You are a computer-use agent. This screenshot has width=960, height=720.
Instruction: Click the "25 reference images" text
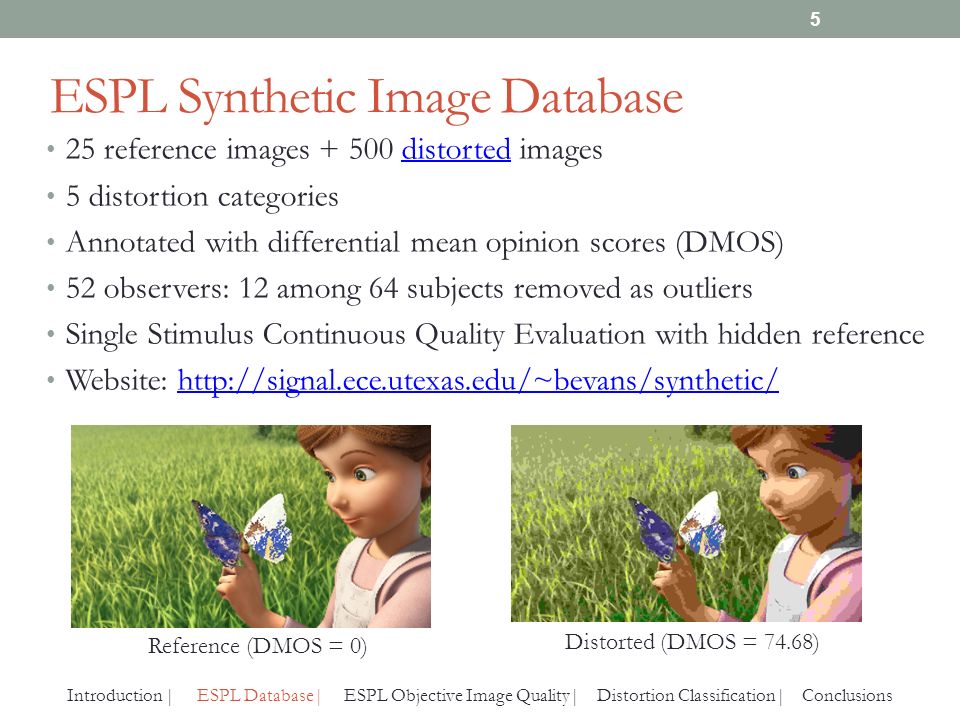(x=187, y=149)
